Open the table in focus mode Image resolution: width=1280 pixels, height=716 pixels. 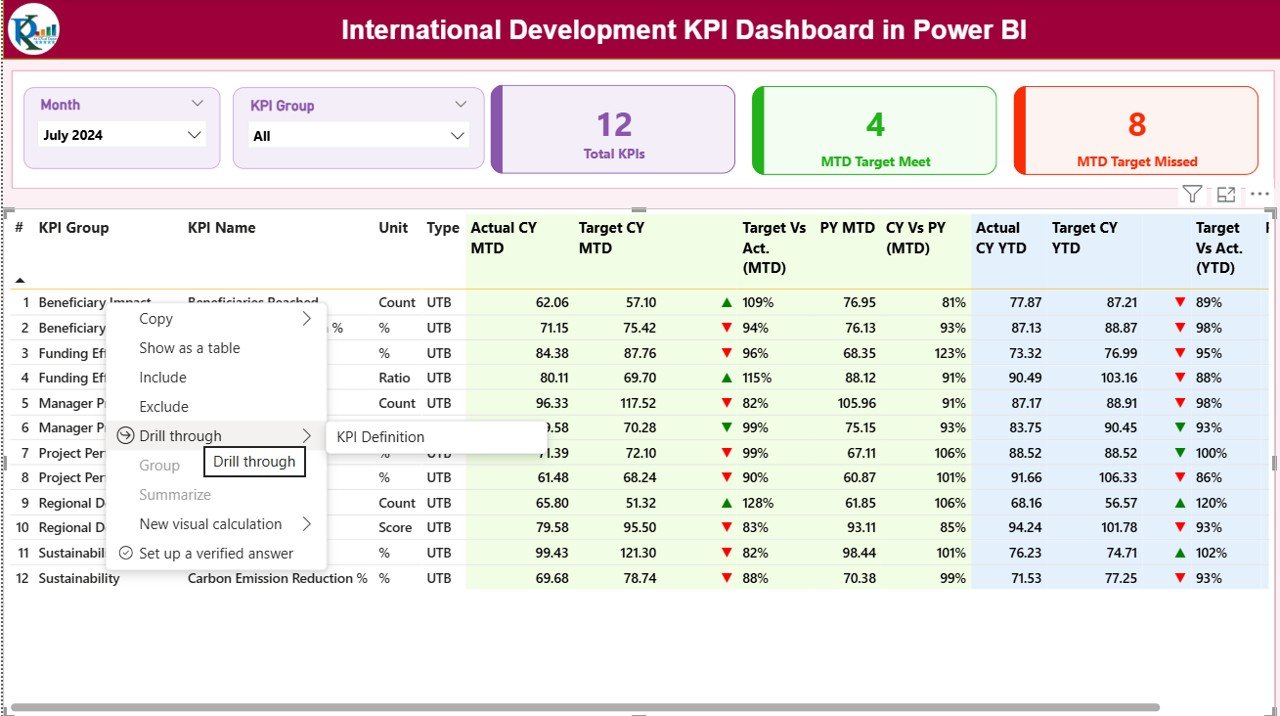click(x=1226, y=193)
